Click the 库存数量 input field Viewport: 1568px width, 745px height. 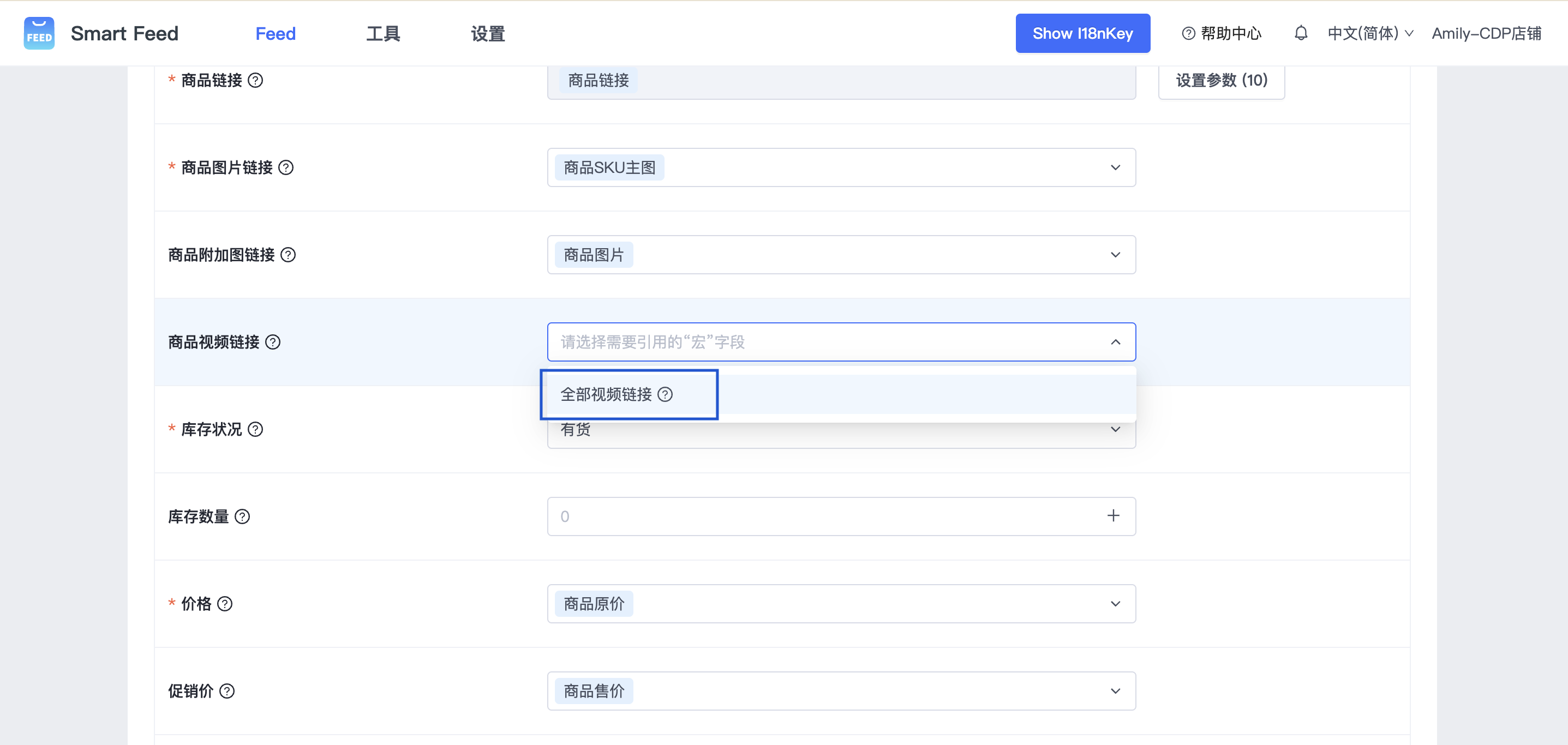tap(841, 516)
